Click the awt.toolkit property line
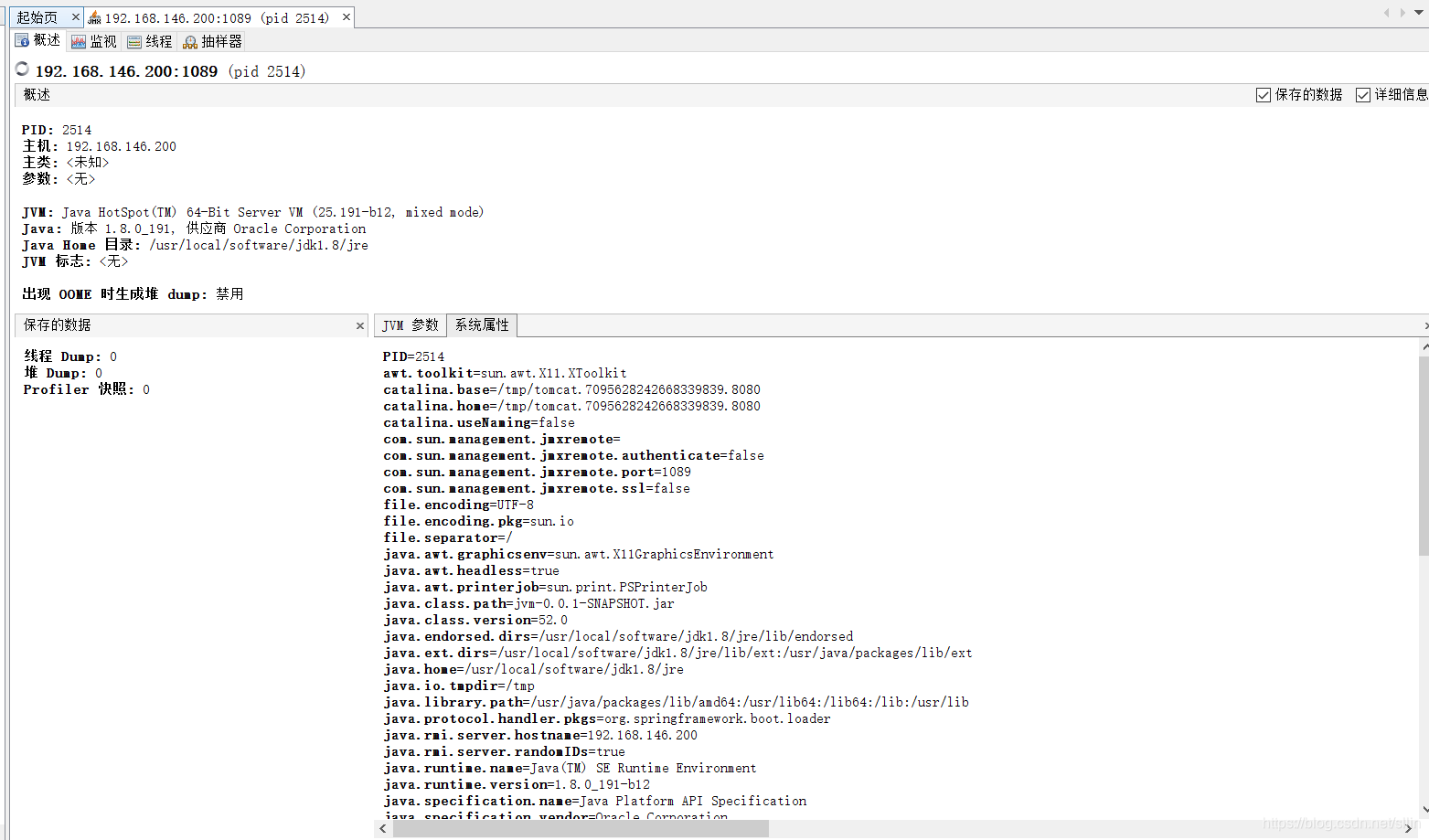 (x=505, y=373)
